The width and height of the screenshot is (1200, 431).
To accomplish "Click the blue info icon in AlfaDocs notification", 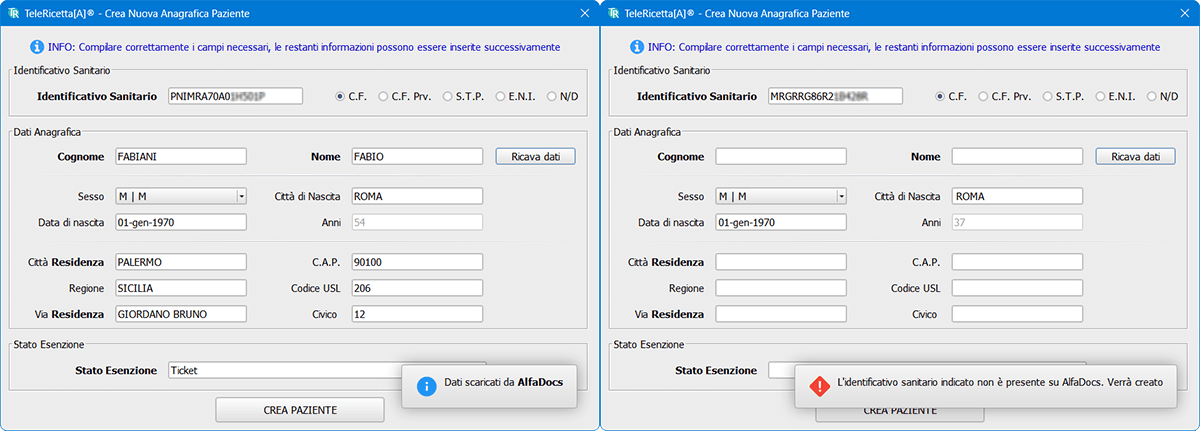I will 425,386.
